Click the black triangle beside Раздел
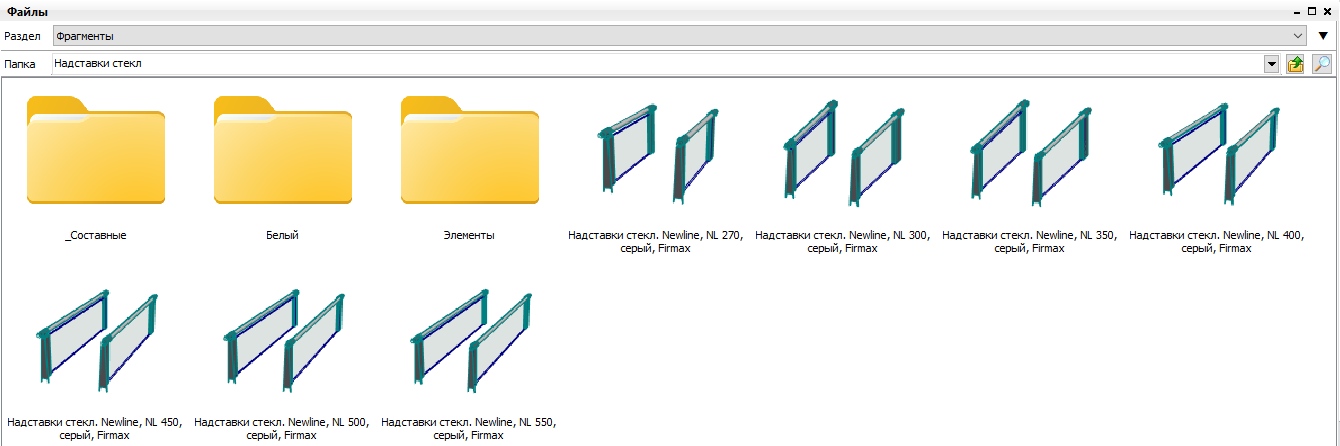The image size is (1340, 446). pyautogui.click(x=1323, y=36)
